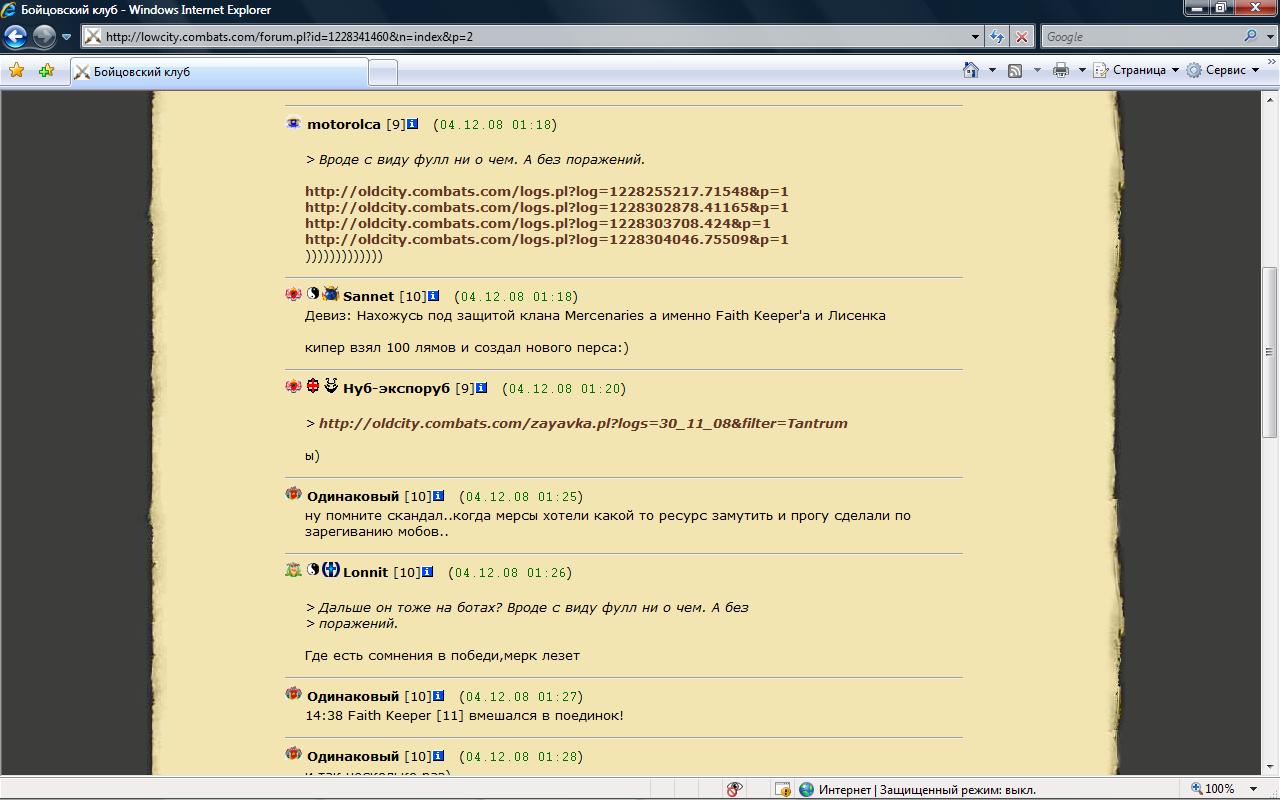
Task: Click the privacy report eye icon in status bar
Action: point(735,789)
